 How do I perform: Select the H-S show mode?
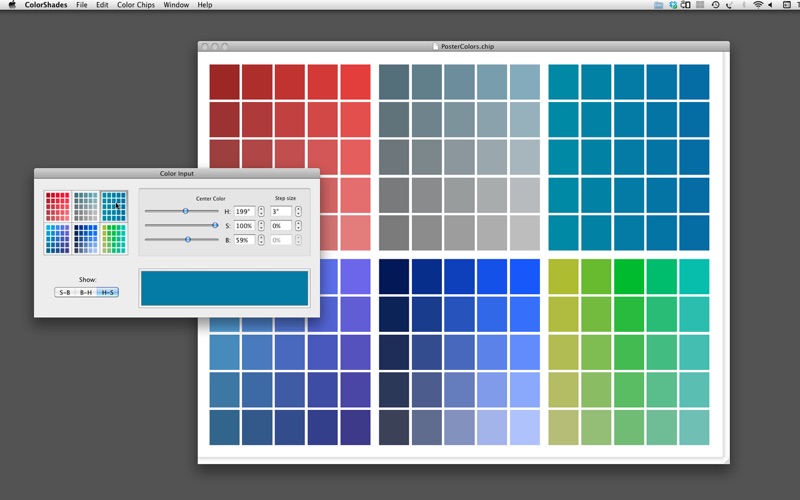pos(107,292)
